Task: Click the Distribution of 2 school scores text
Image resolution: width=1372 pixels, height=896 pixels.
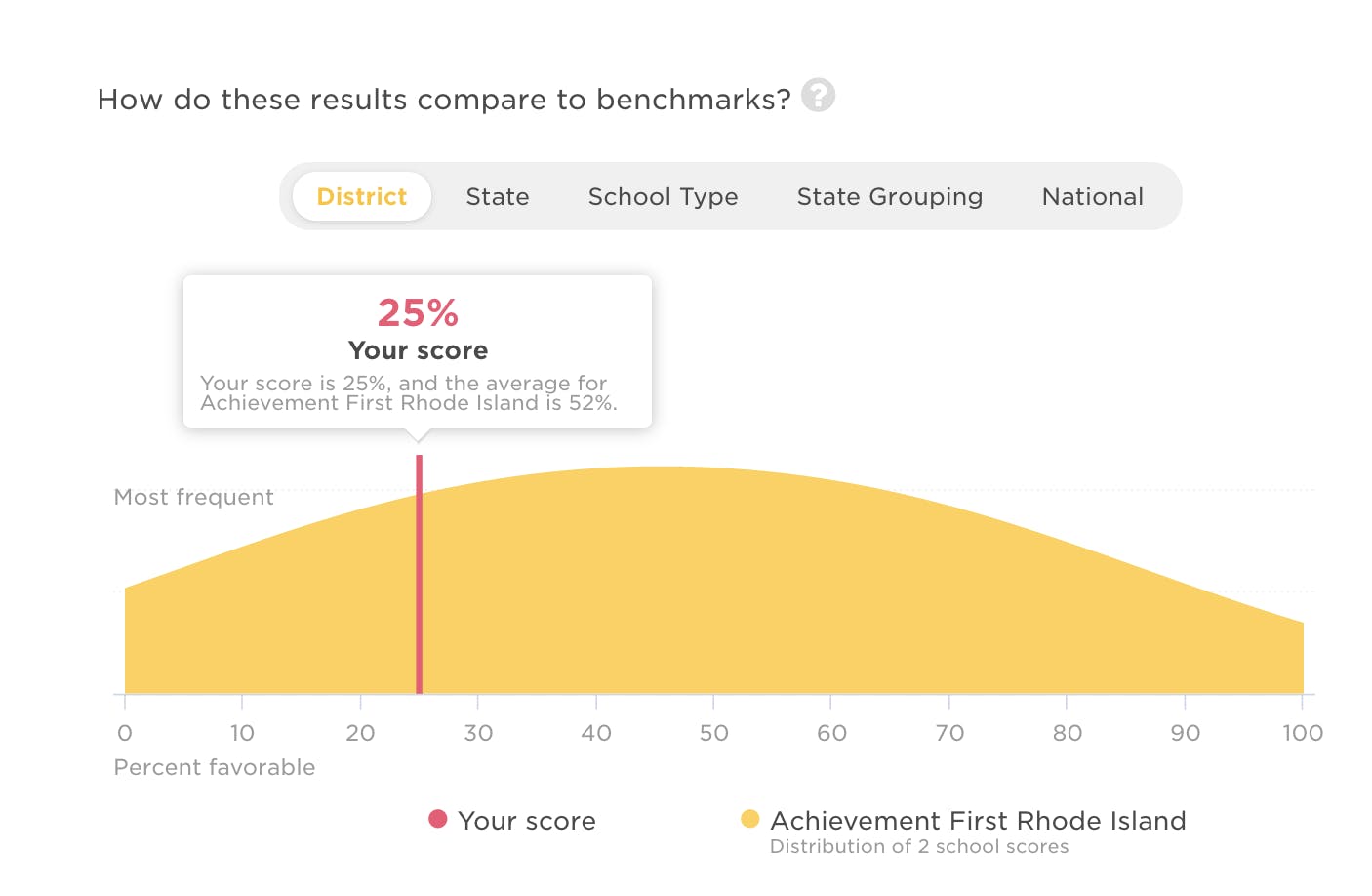Action: (919, 846)
